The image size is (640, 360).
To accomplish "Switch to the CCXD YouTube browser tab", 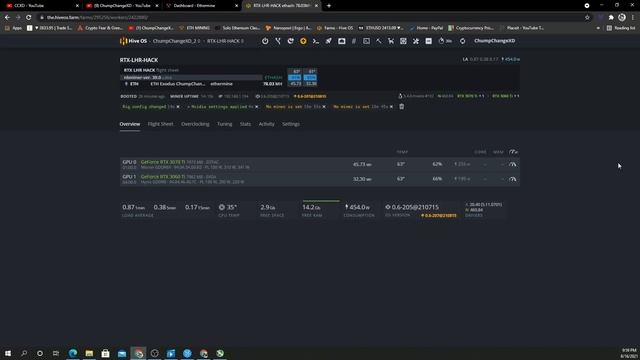I will [41, 6].
